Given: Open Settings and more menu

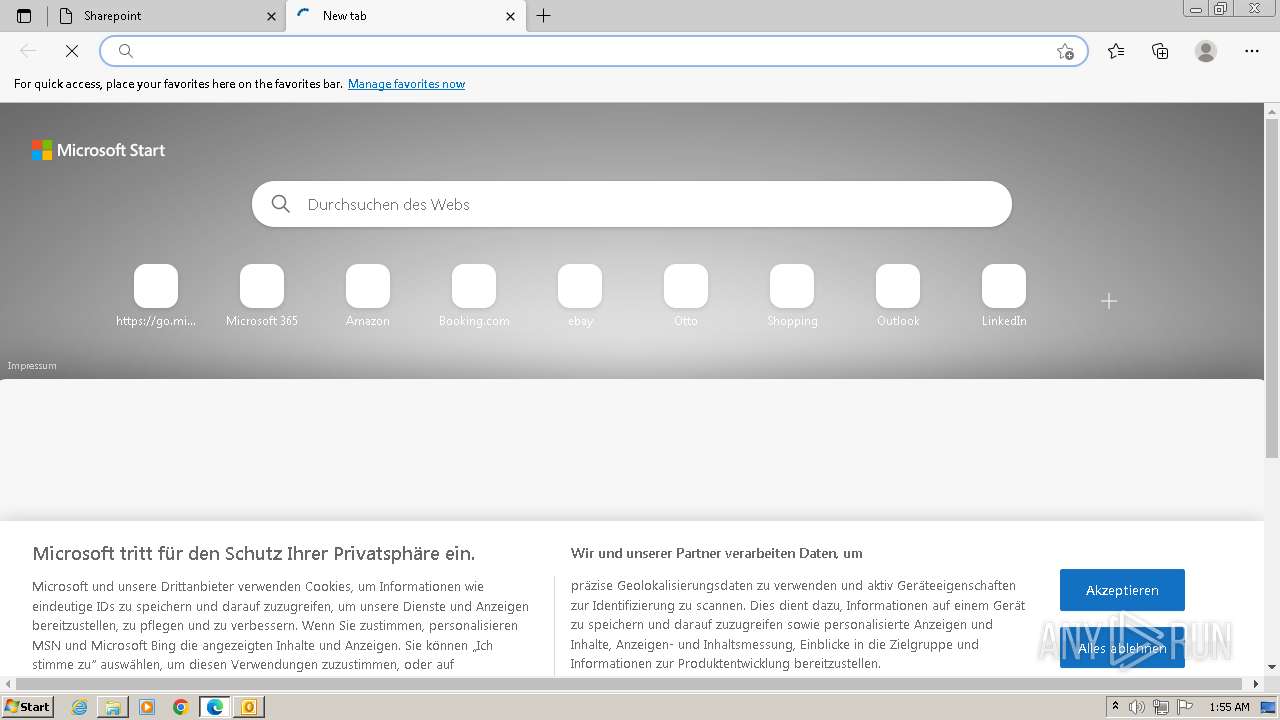Looking at the screenshot, I should pos(1252,51).
